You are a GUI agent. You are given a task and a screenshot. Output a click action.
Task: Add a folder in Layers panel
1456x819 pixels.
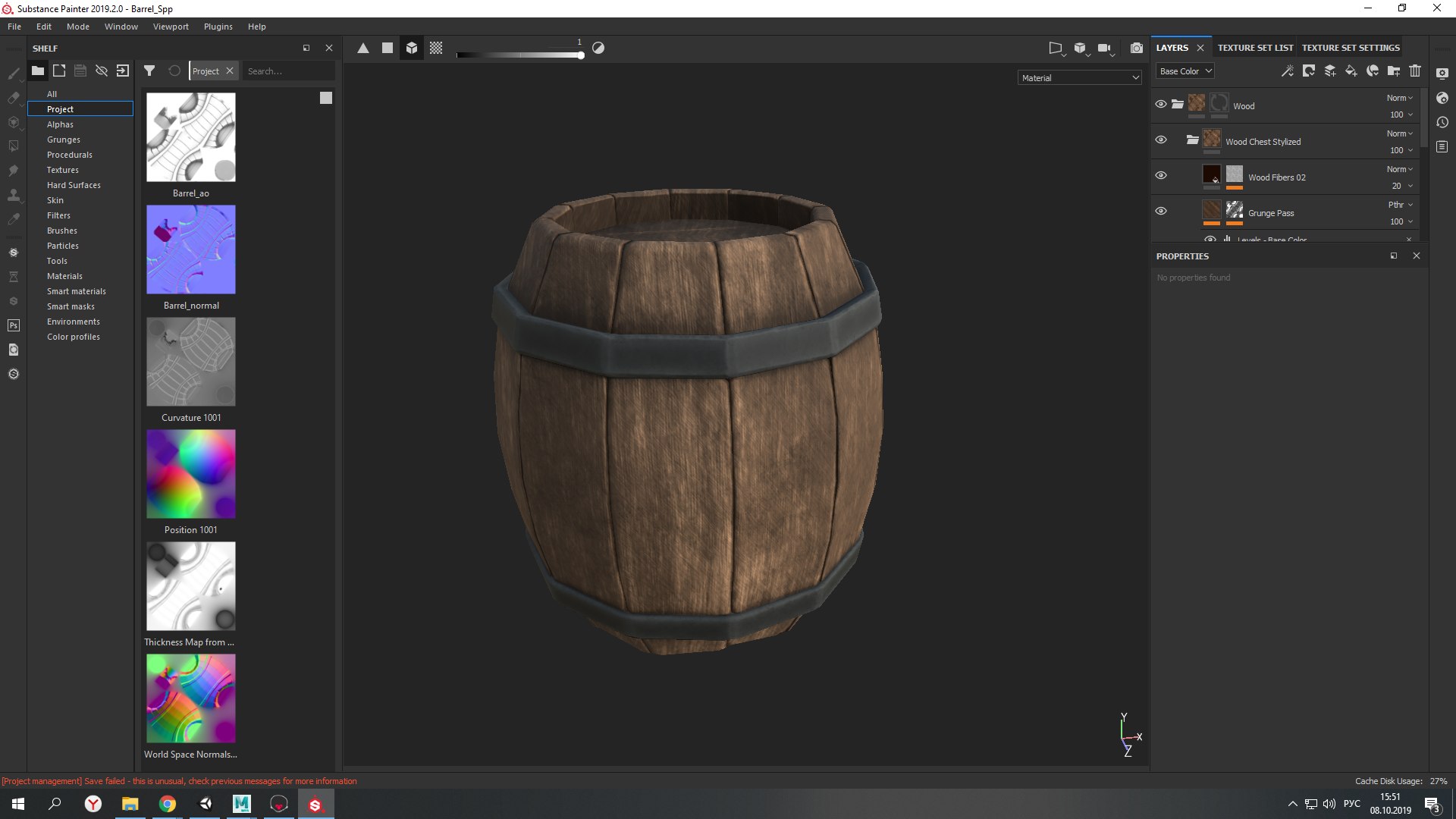click(x=1394, y=71)
